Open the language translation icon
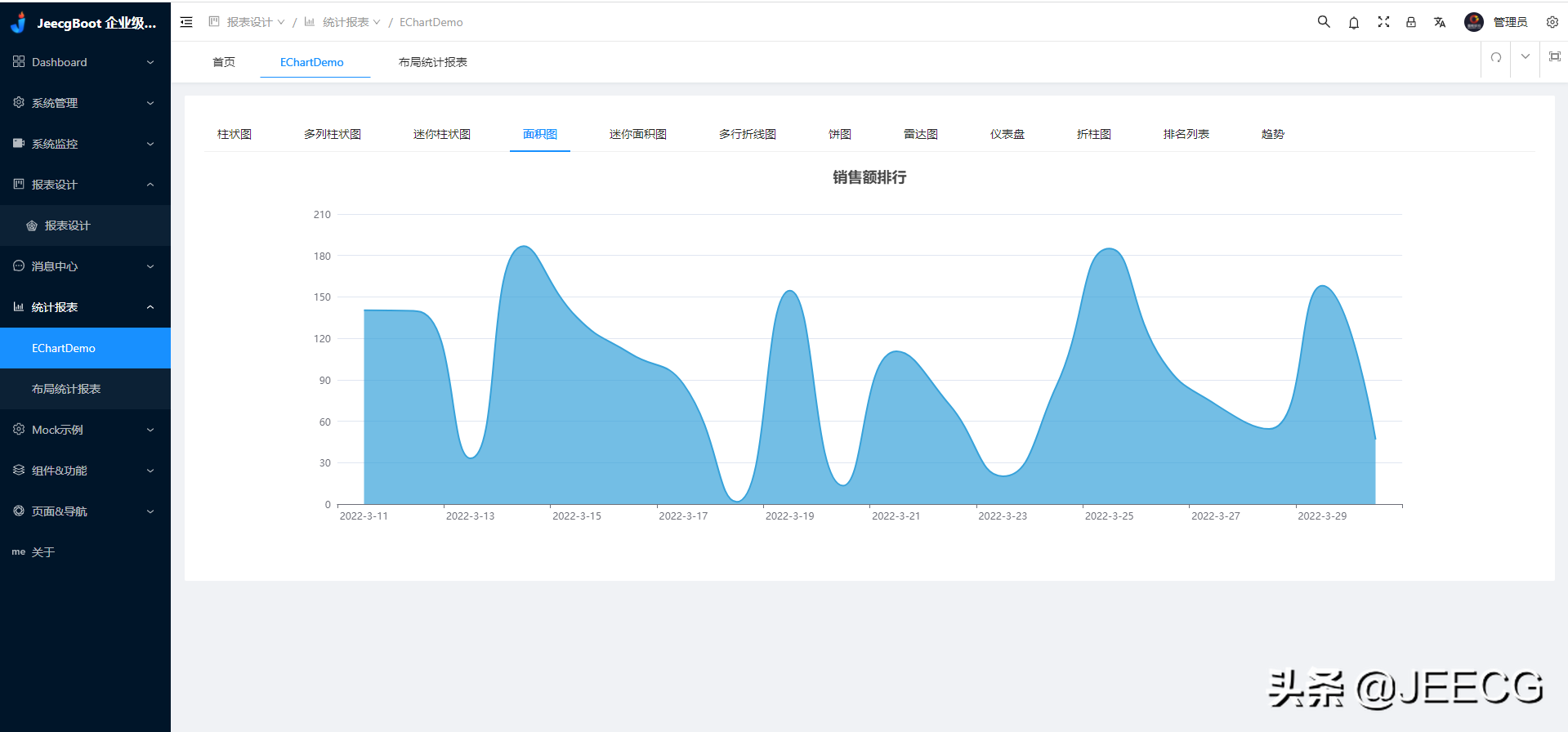Image resolution: width=1568 pixels, height=732 pixels. point(1440,23)
